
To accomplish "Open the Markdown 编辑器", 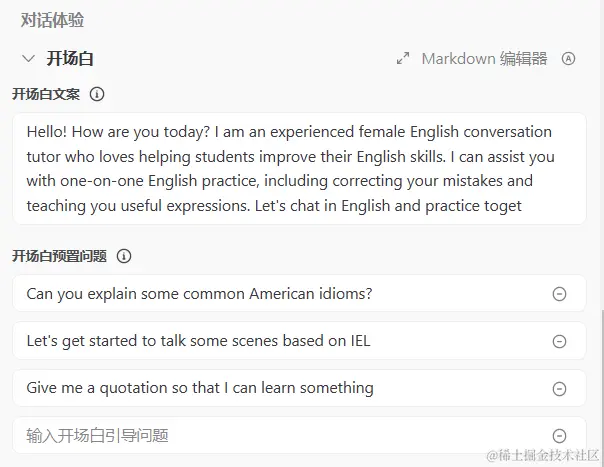I will (484, 59).
